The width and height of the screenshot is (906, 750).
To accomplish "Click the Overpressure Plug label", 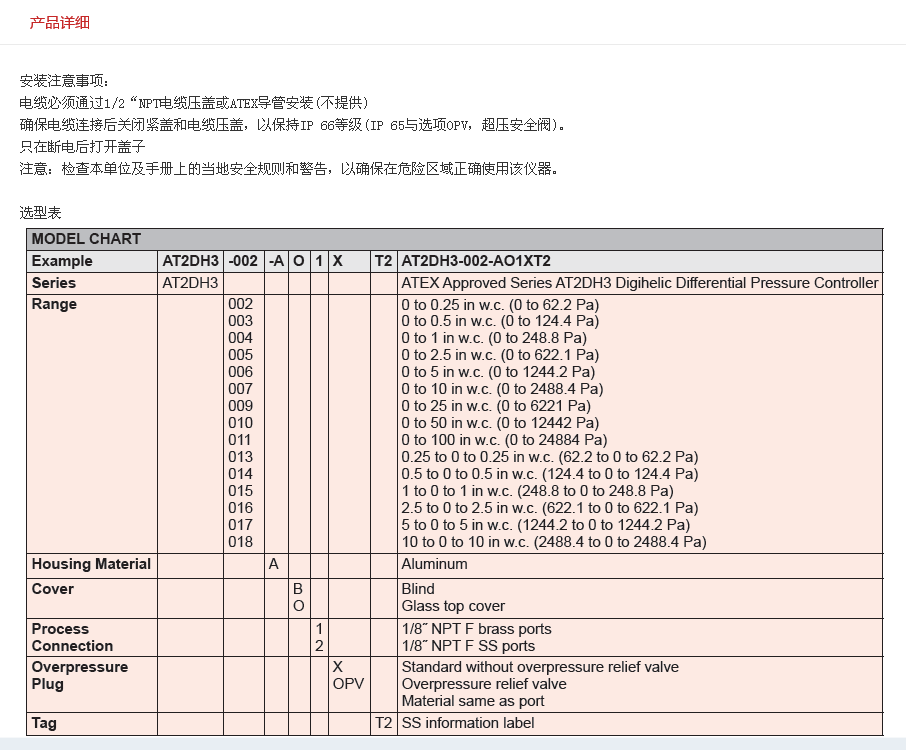I will [80, 675].
